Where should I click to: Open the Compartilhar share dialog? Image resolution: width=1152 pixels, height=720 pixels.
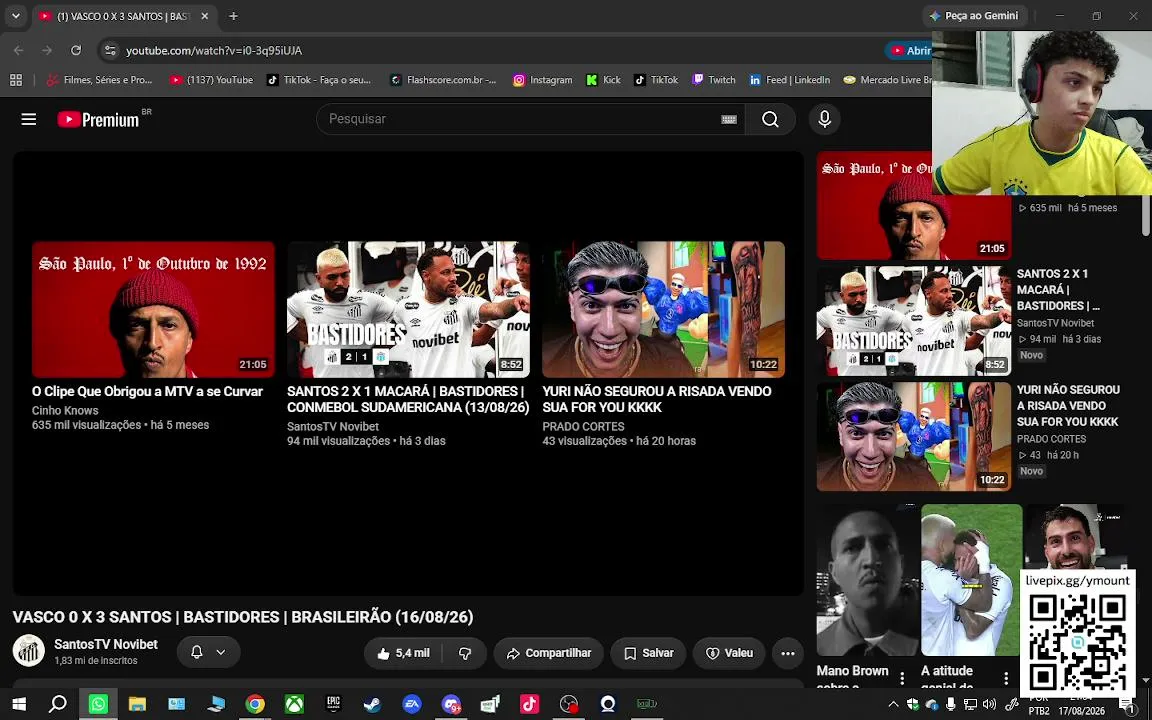[549, 653]
